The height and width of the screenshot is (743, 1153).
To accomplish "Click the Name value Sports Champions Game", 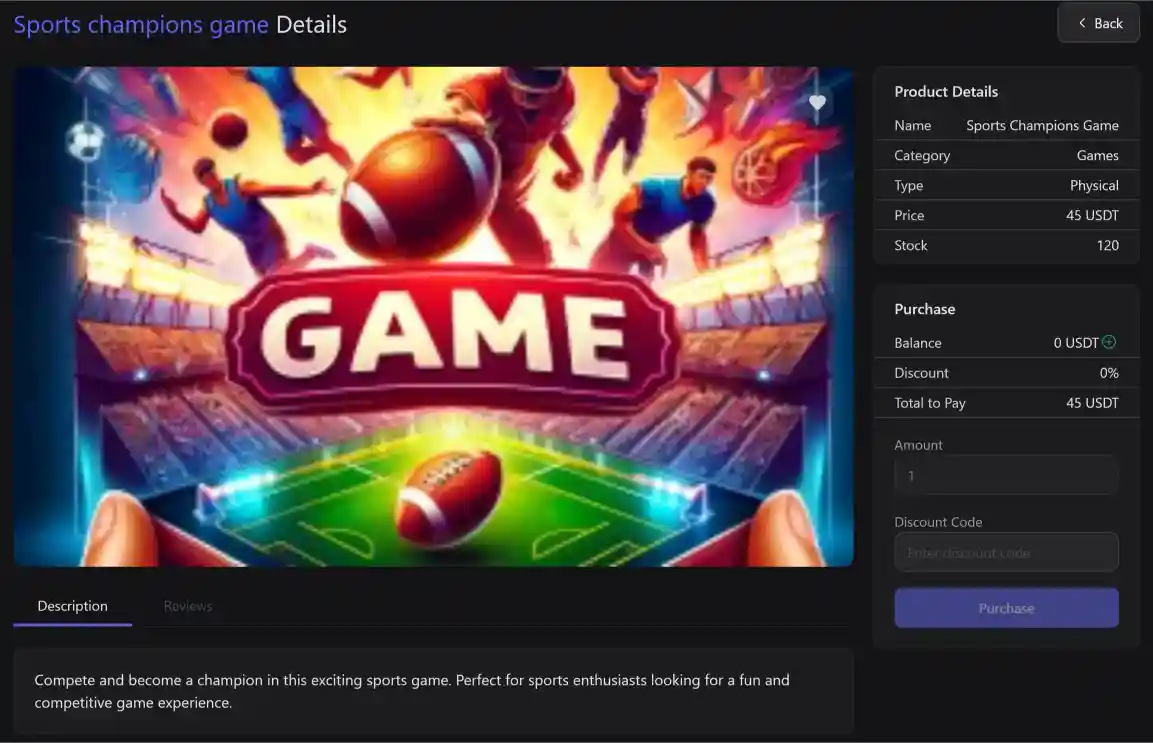I will click(x=1042, y=126).
